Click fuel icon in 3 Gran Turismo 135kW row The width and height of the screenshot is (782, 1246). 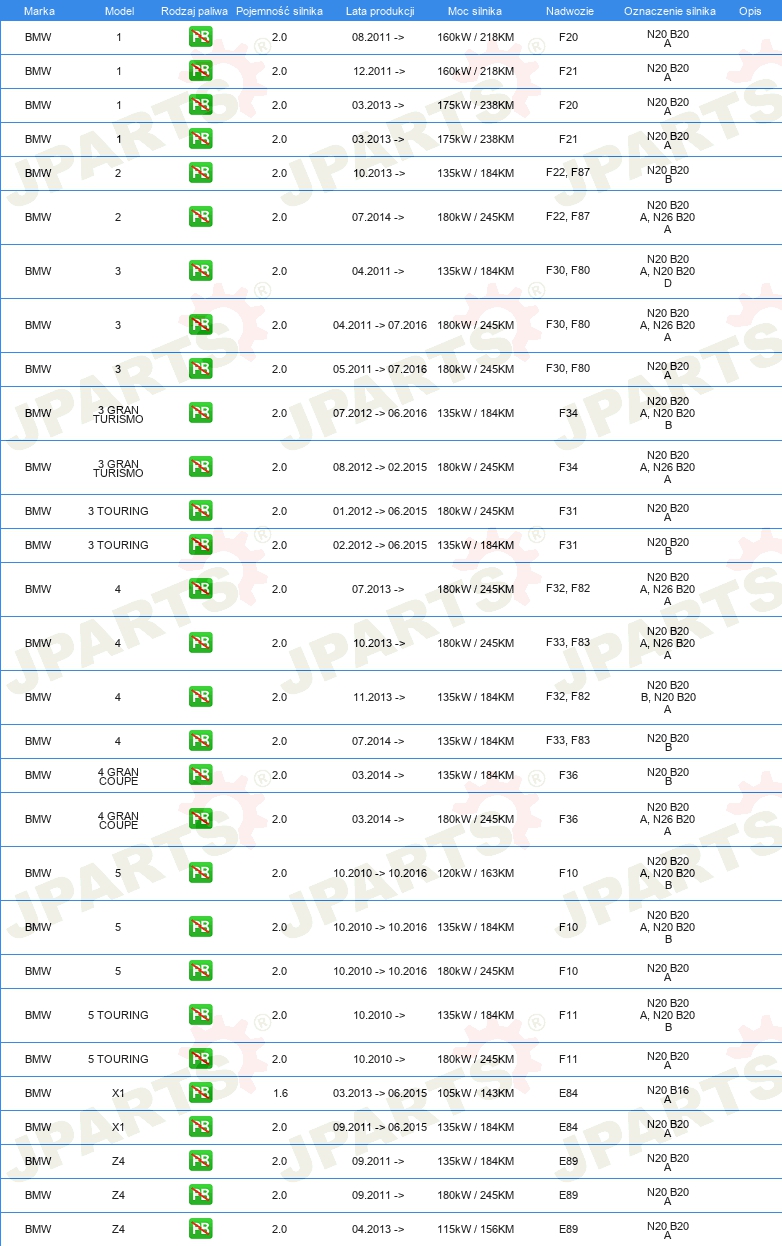200,413
